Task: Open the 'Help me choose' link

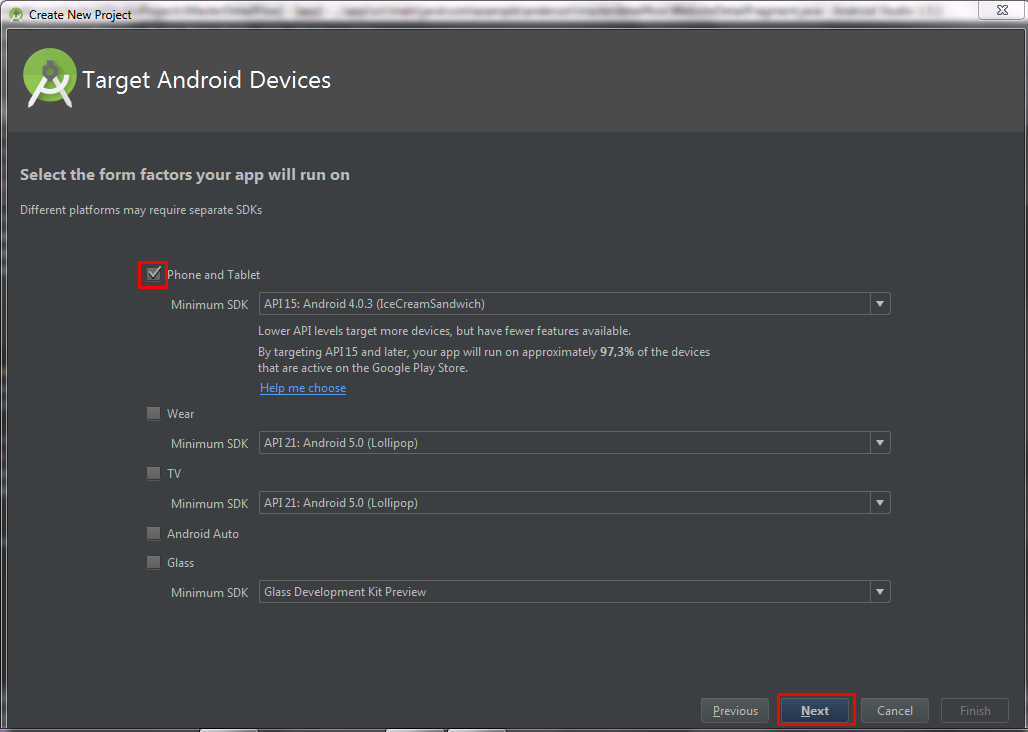Action: tap(303, 388)
